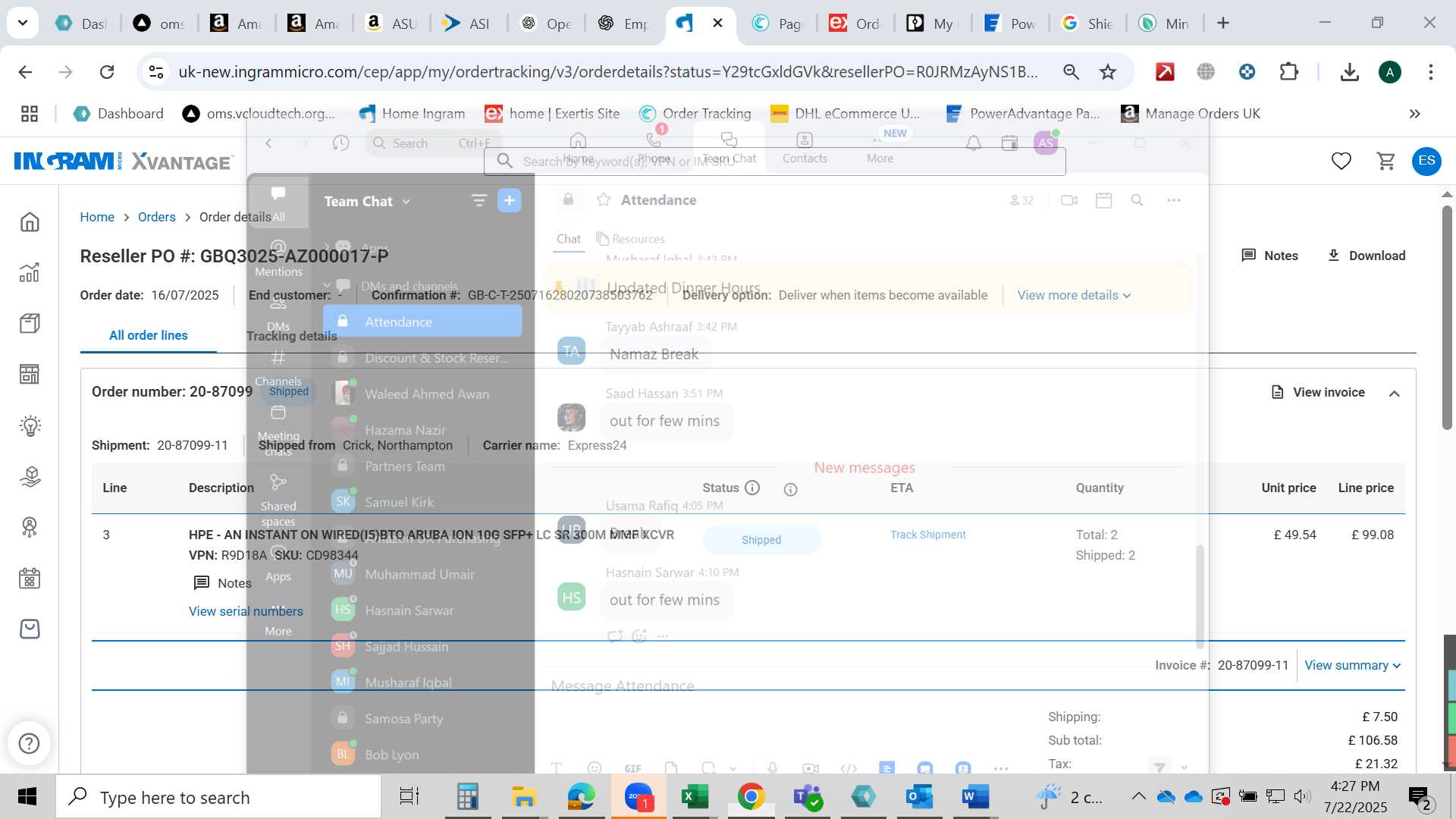The width and height of the screenshot is (1456, 819).
Task: Expand View more details
Action: (1074, 295)
